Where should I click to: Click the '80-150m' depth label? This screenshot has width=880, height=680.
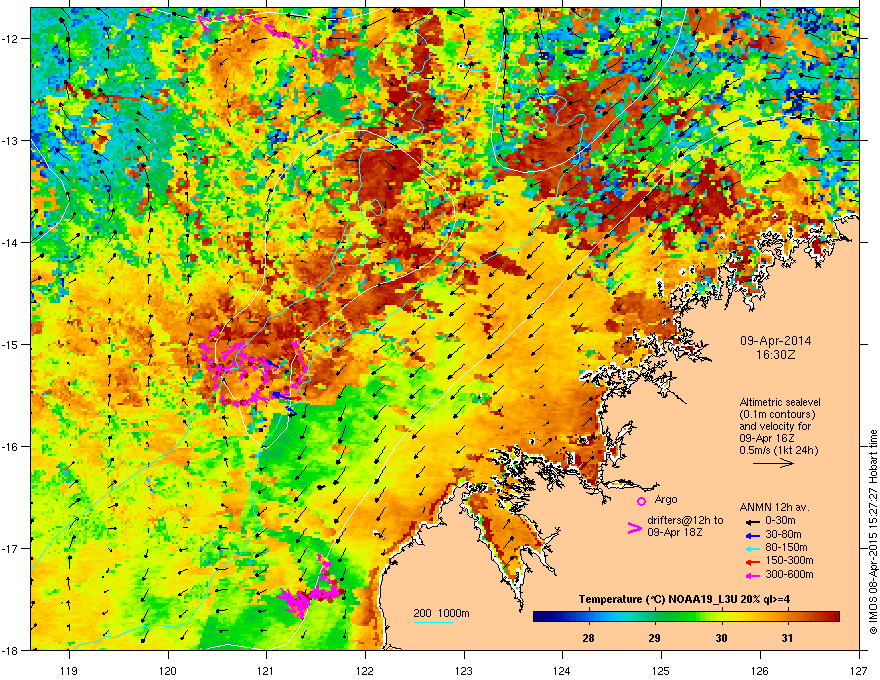point(786,548)
